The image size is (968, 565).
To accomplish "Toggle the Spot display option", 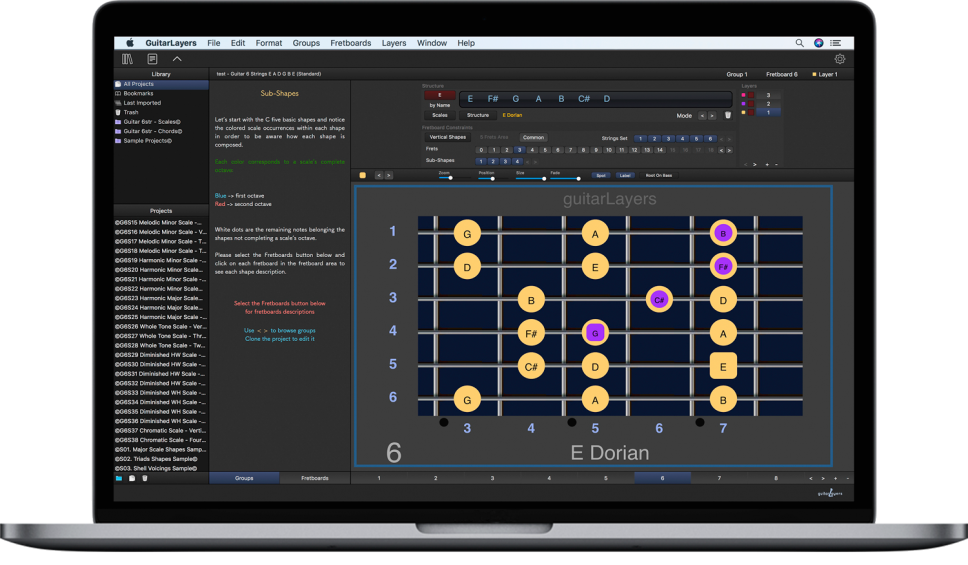I will (x=600, y=175).
